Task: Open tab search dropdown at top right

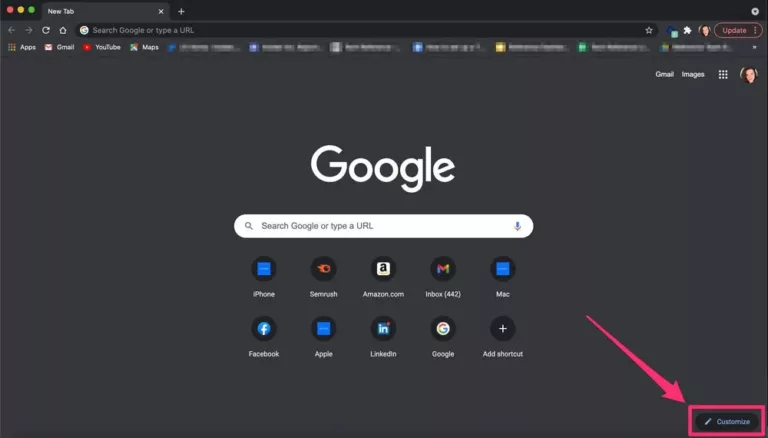Action: (755, 11)
